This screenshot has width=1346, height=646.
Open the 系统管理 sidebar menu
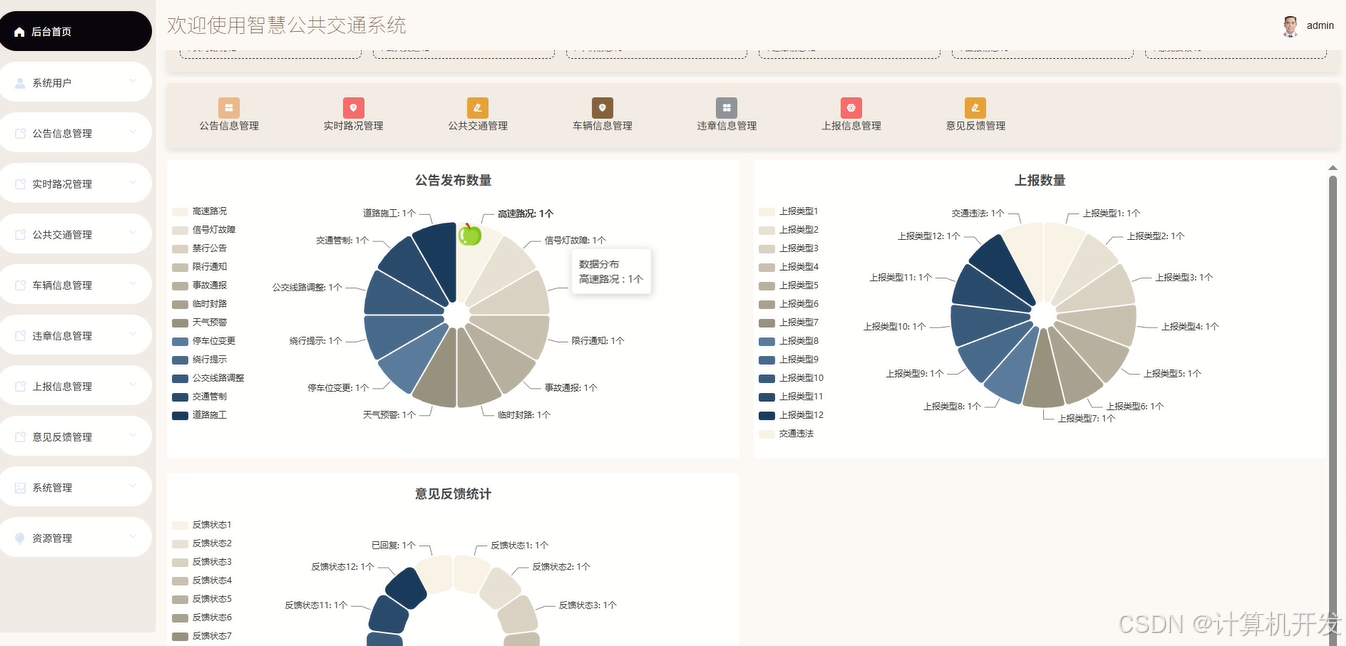76,487
